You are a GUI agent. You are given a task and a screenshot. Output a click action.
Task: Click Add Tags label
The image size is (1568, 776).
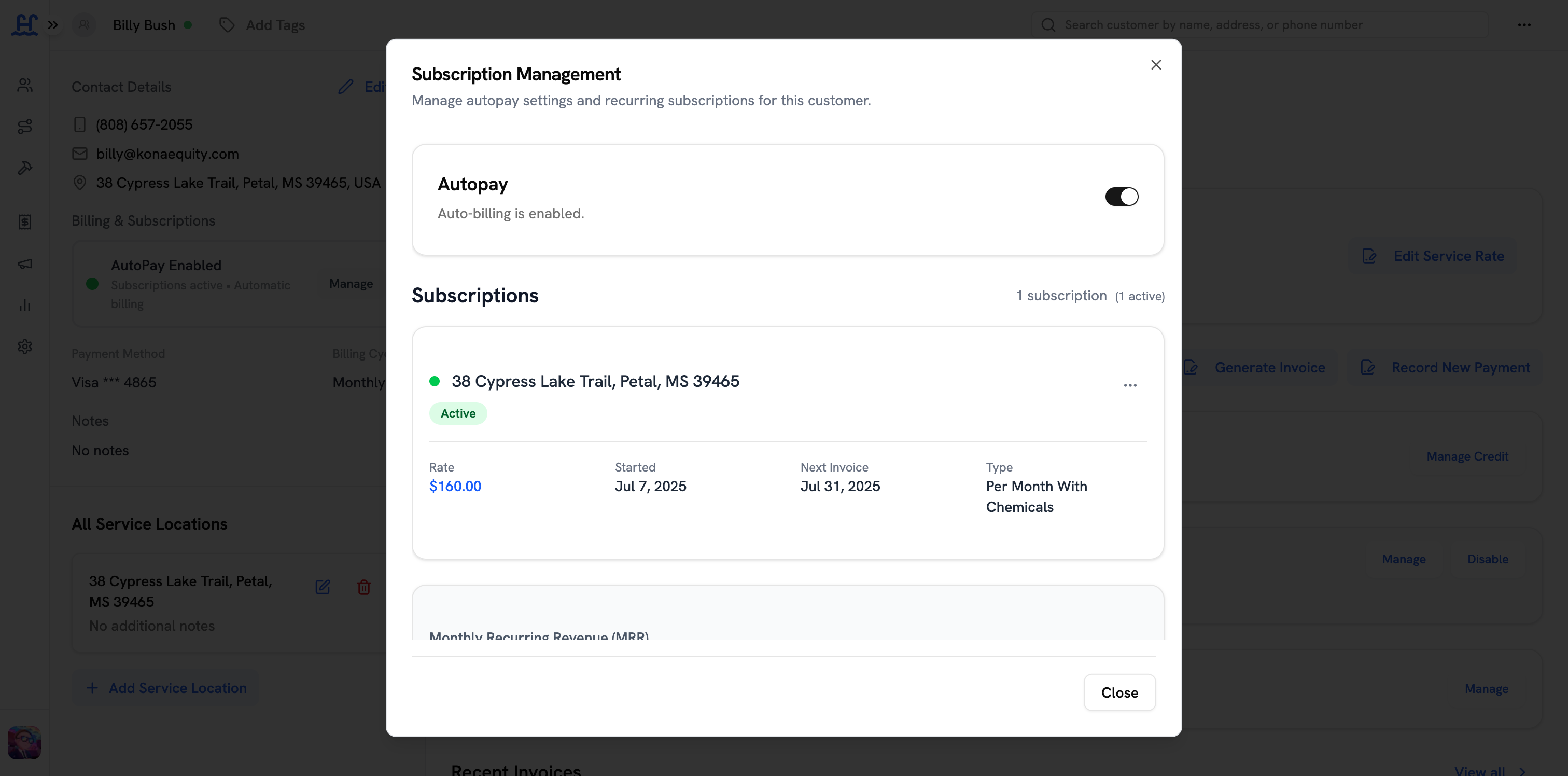click(275, 25)
